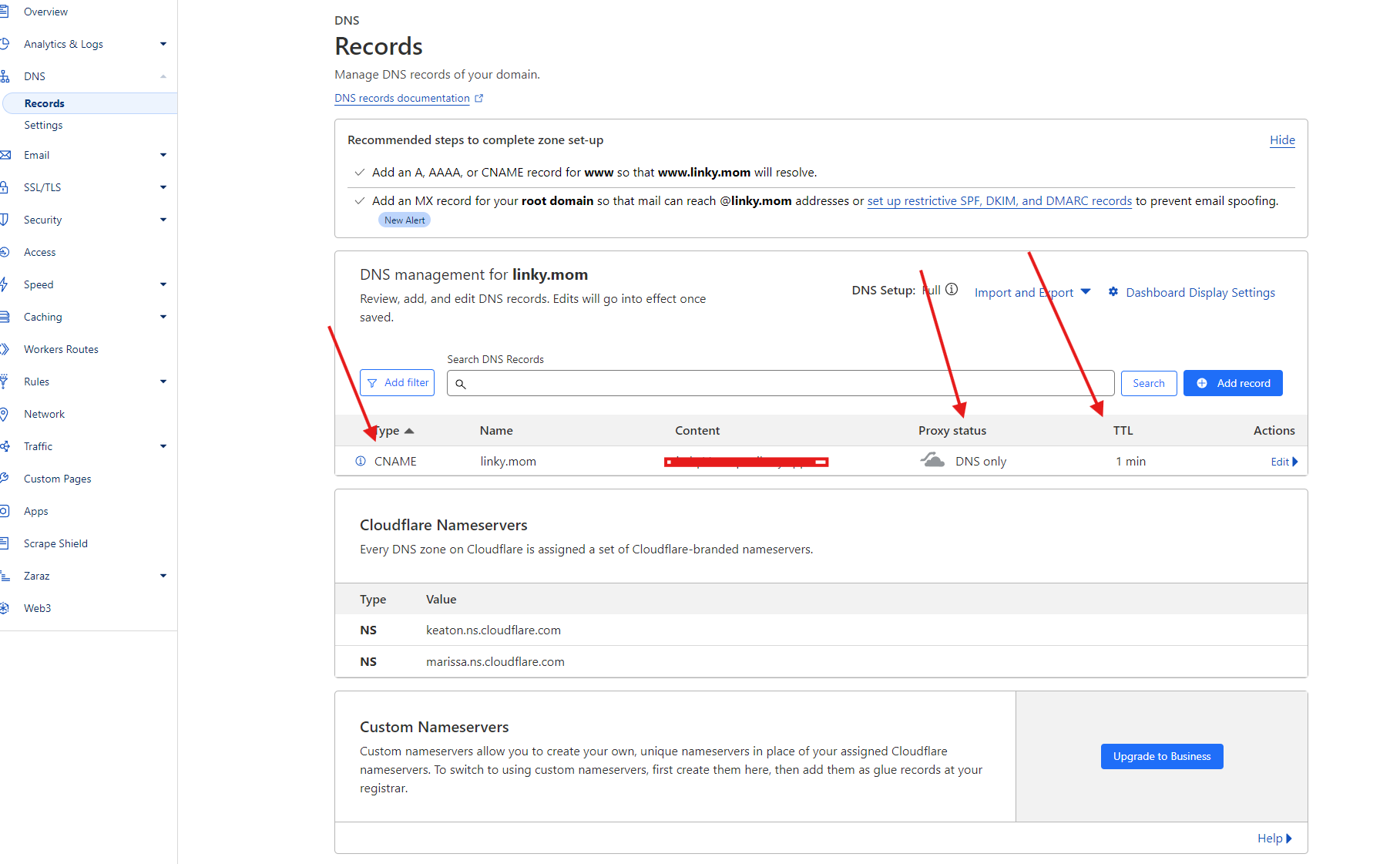Image resolution: width=1400 pixels, height=864 pixels.
Task: Open Workers Routes in the sidebar
Action: point(61,349)
